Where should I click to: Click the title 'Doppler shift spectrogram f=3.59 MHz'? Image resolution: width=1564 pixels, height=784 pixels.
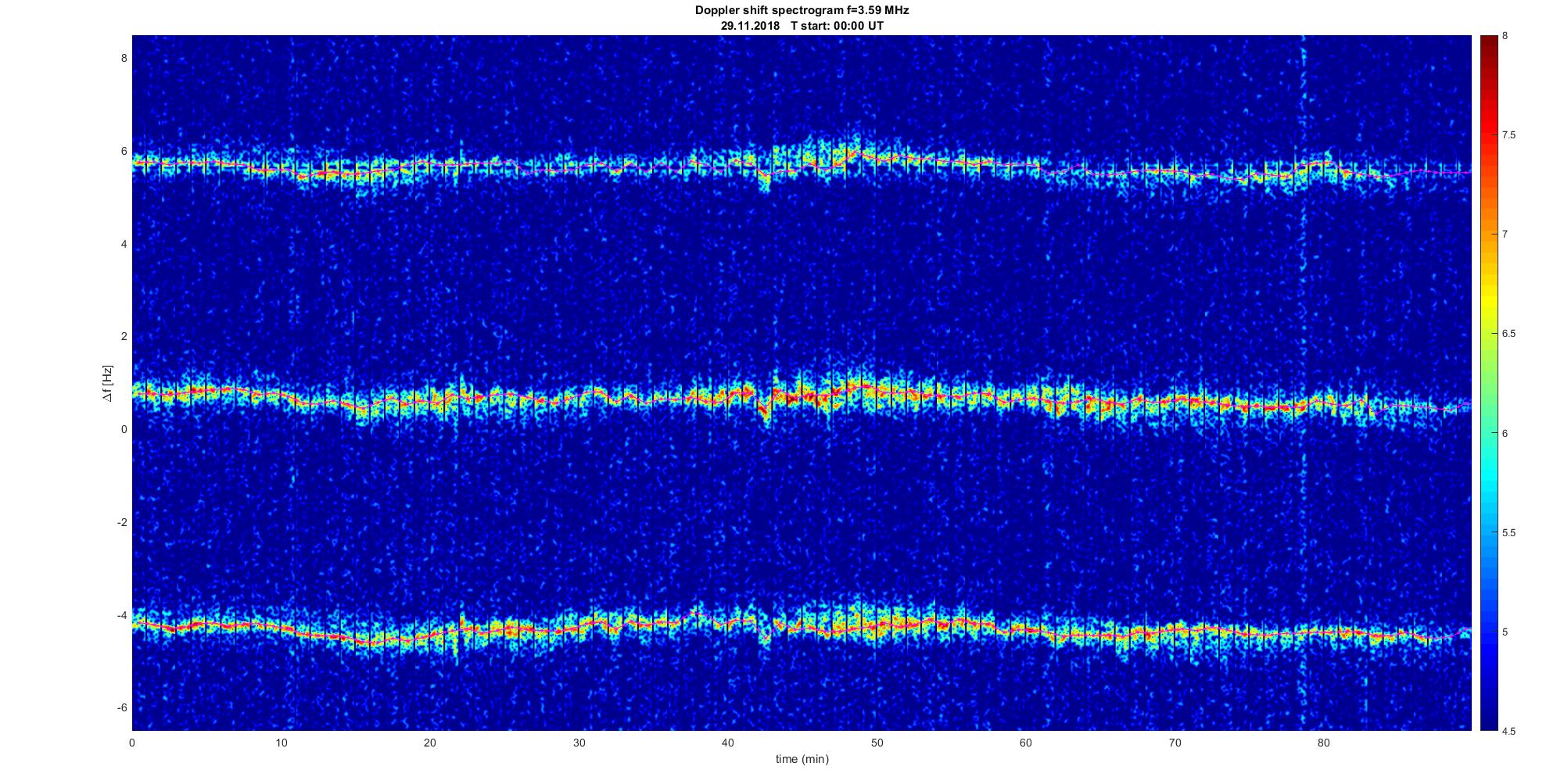pos(802,10)
